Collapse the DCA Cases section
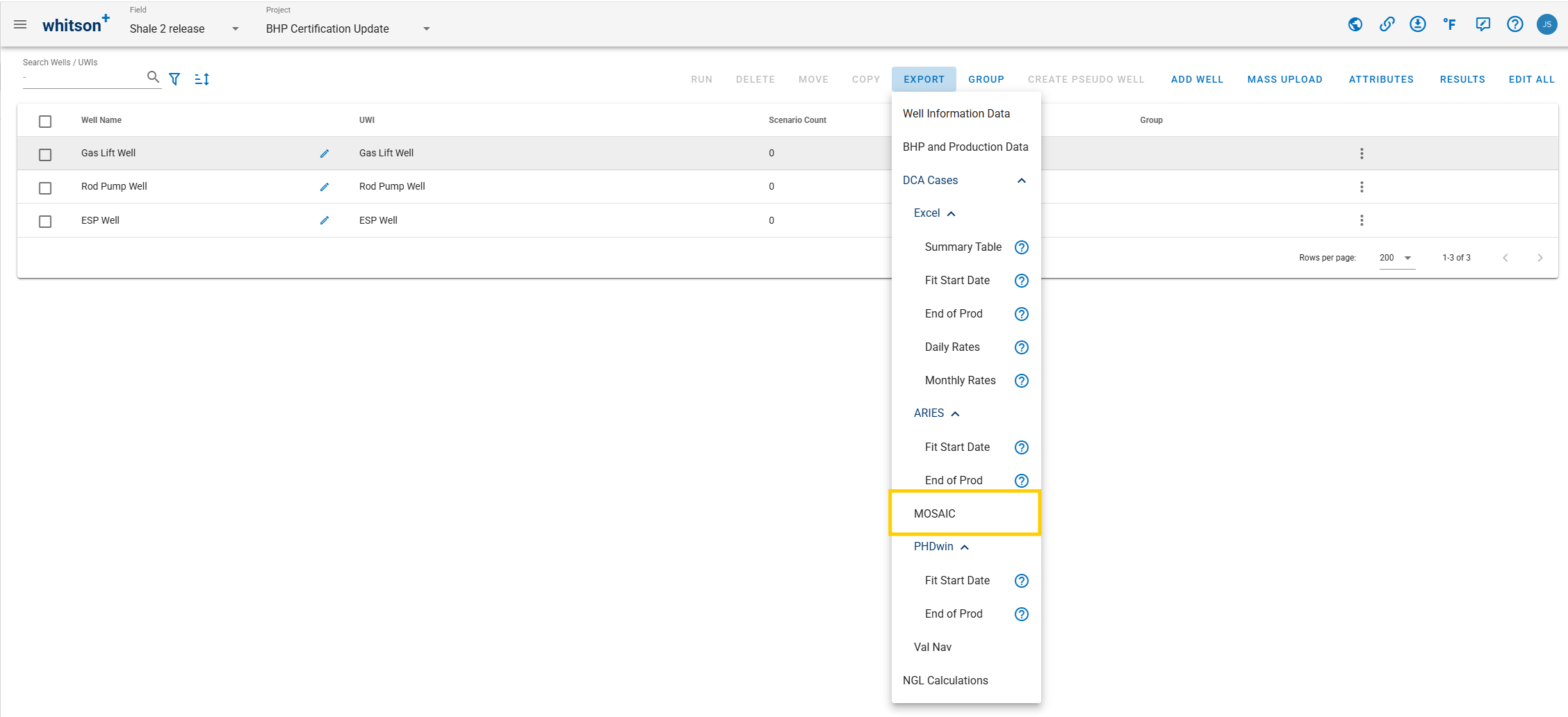 [x=1021, y=181]
